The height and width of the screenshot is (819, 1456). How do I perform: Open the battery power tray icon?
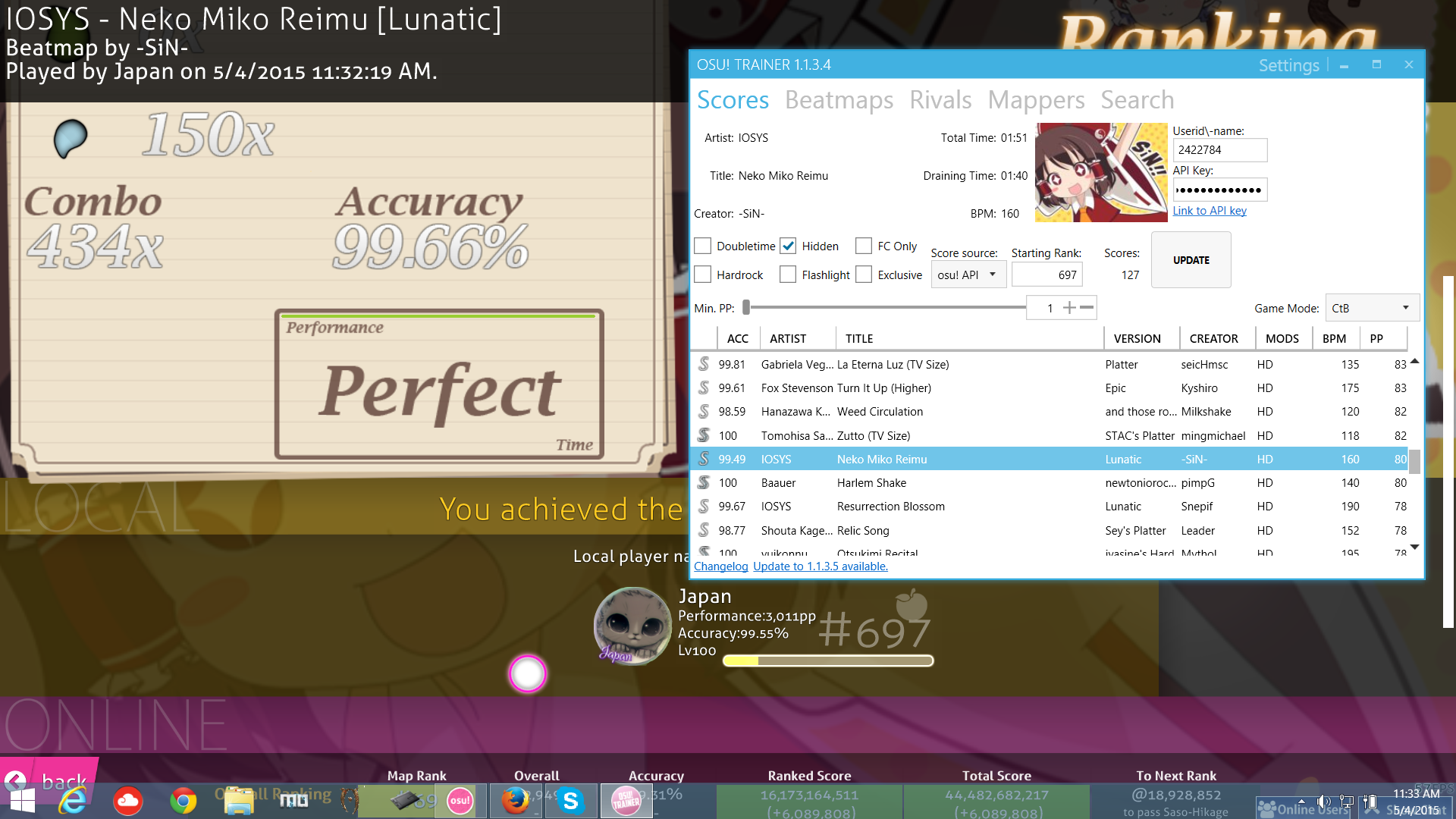(x=1370, y=802)
